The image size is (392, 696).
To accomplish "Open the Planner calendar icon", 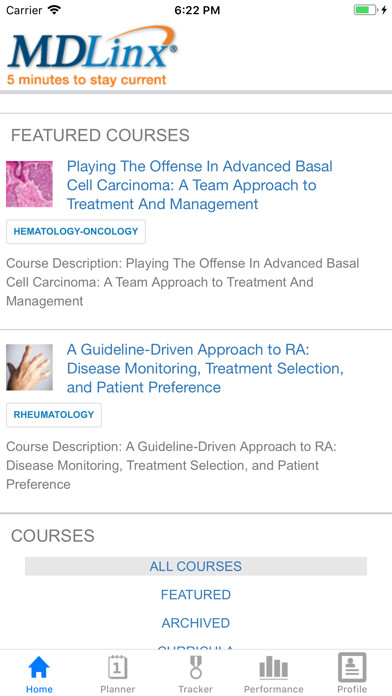I will coord(118,667).
